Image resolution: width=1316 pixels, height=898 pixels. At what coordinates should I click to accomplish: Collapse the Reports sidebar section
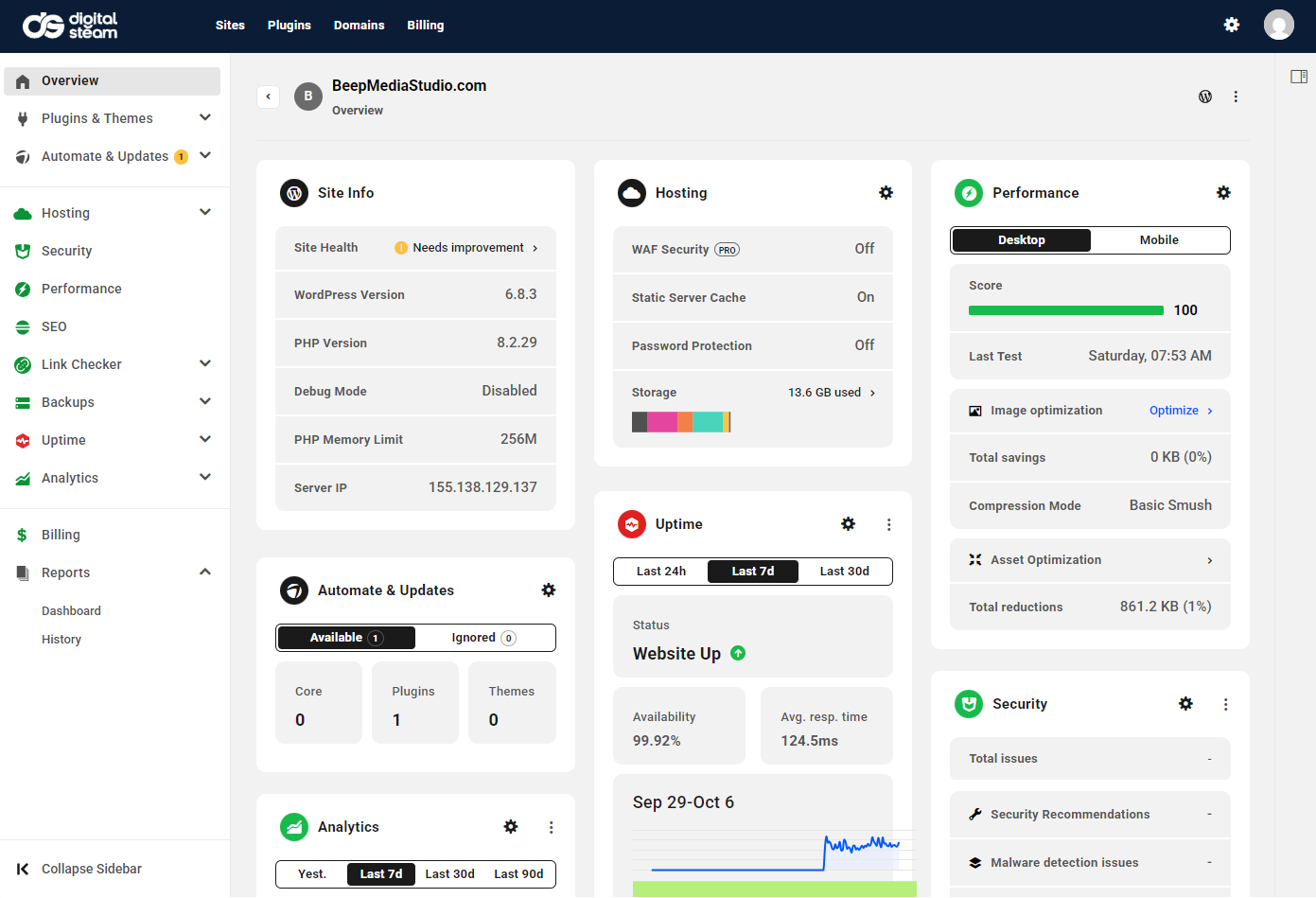(x=205, y=572)
